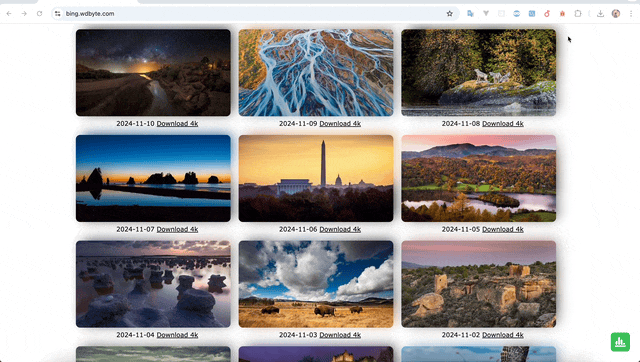640x362 pixels.
Task: Open the browser downloads icon
Action: click(x=600, y=13)
